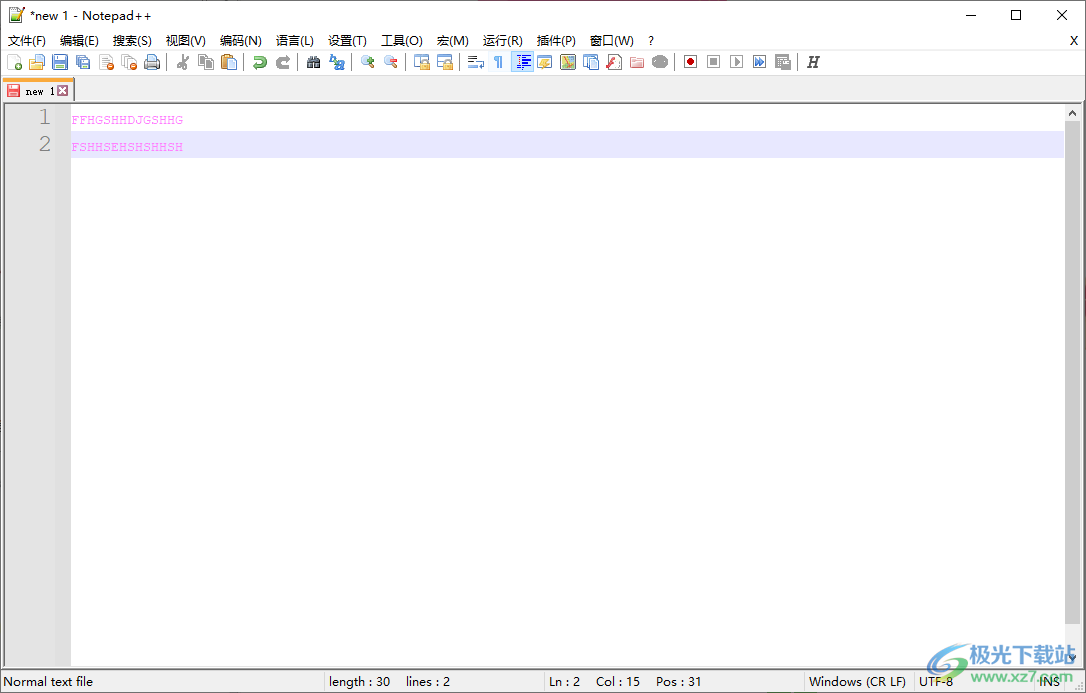Paste clipboard contents using Paste icon
This screenshot has width=1086, height=693.
click(228, 61)
